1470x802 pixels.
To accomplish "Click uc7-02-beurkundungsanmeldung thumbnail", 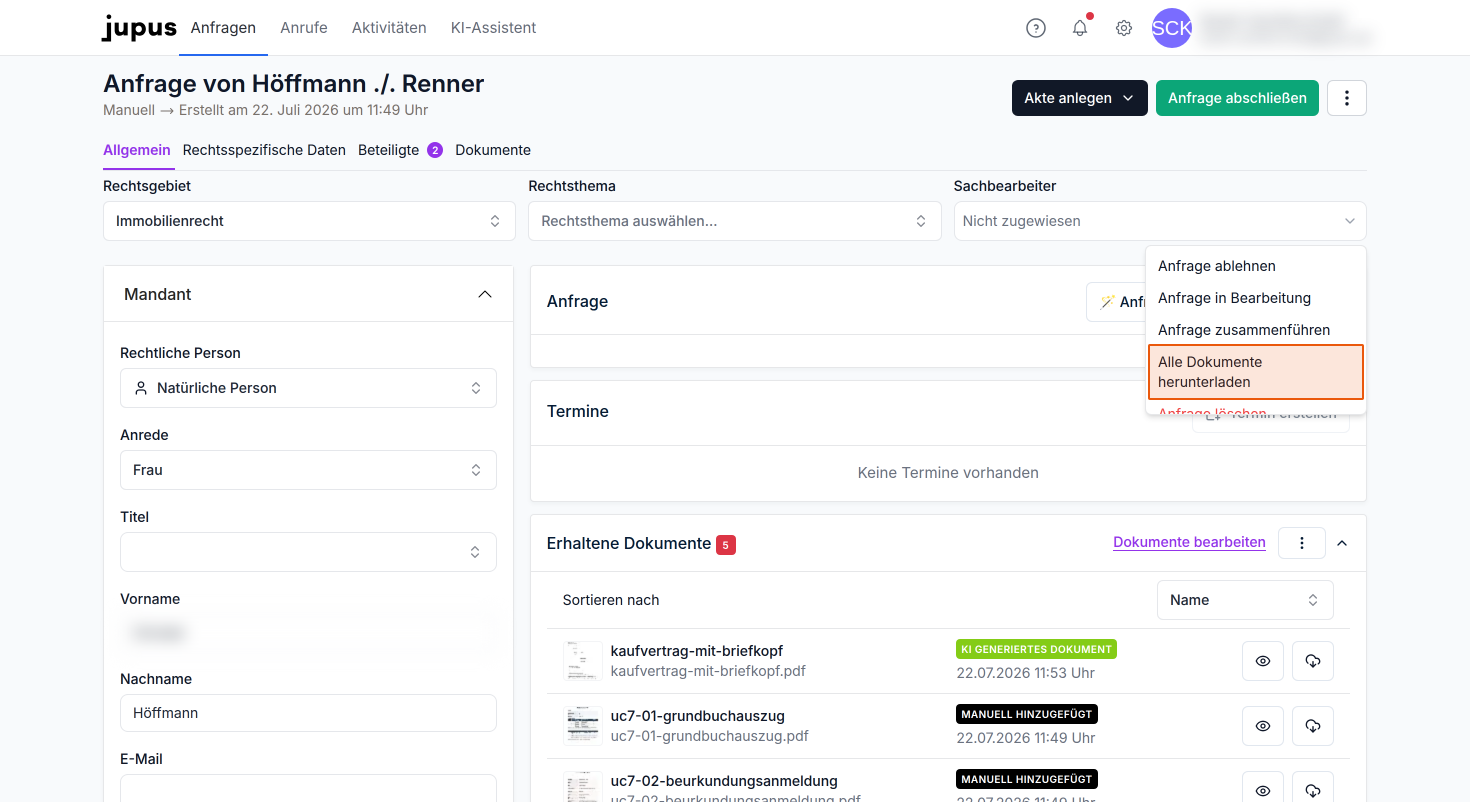I will point(582,787).
